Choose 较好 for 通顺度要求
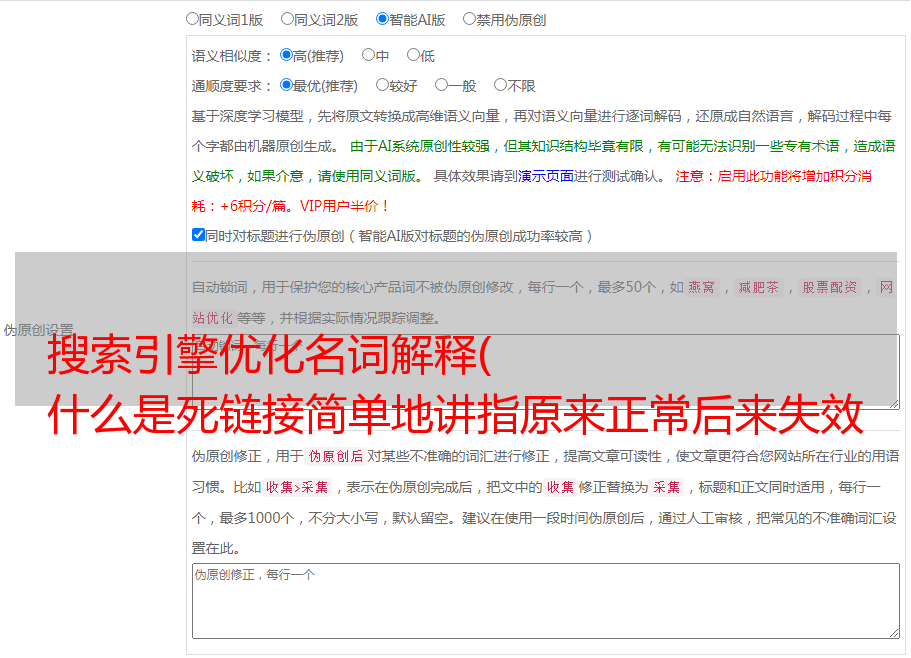This screenshot has height=658, width=911. [x=382, y=85]
